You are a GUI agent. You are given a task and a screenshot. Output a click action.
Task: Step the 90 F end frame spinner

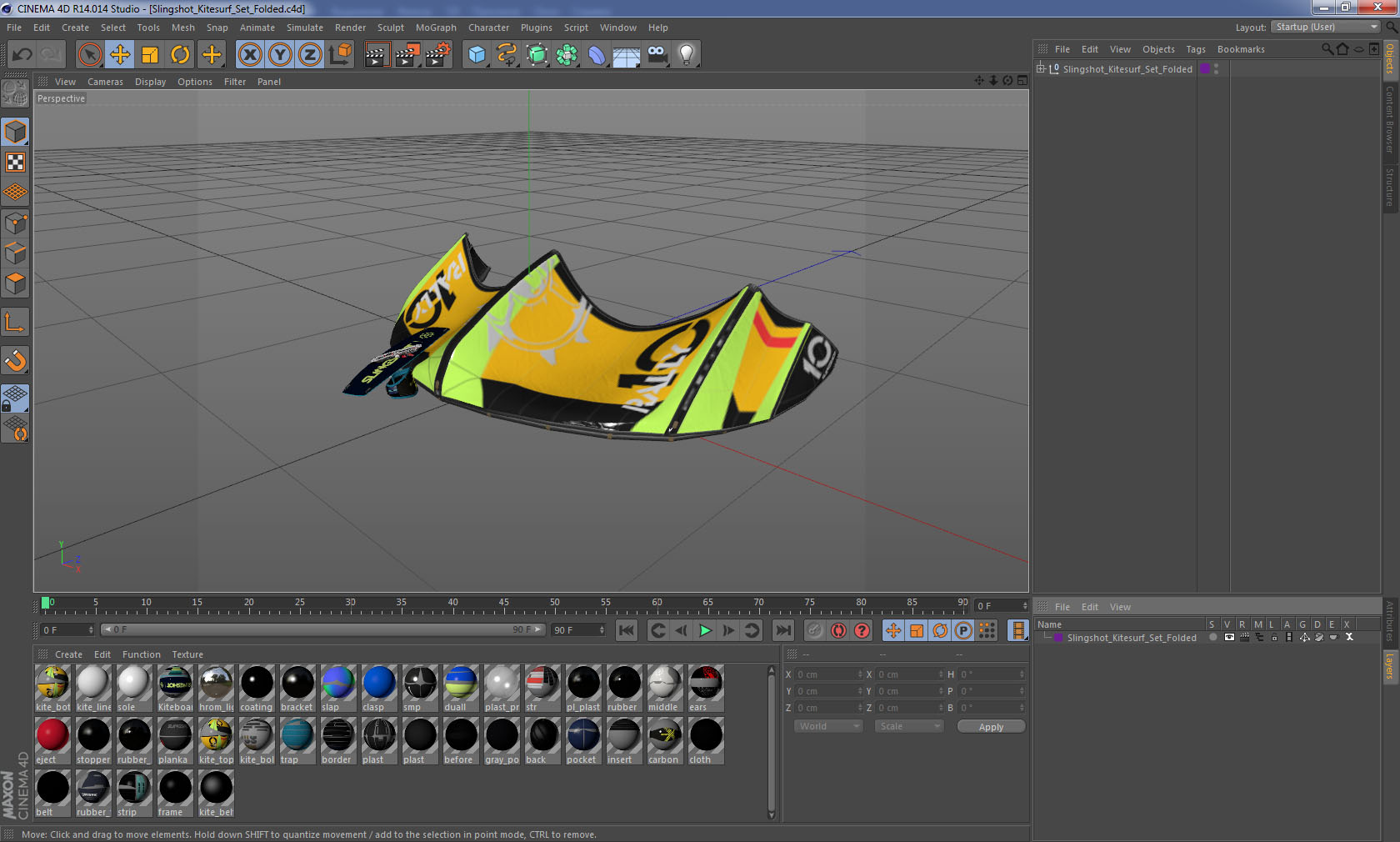point(602,630)
